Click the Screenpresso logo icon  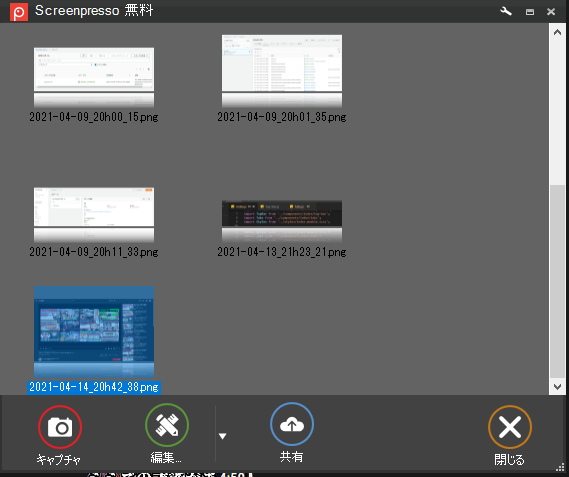[x=19, y=12]
